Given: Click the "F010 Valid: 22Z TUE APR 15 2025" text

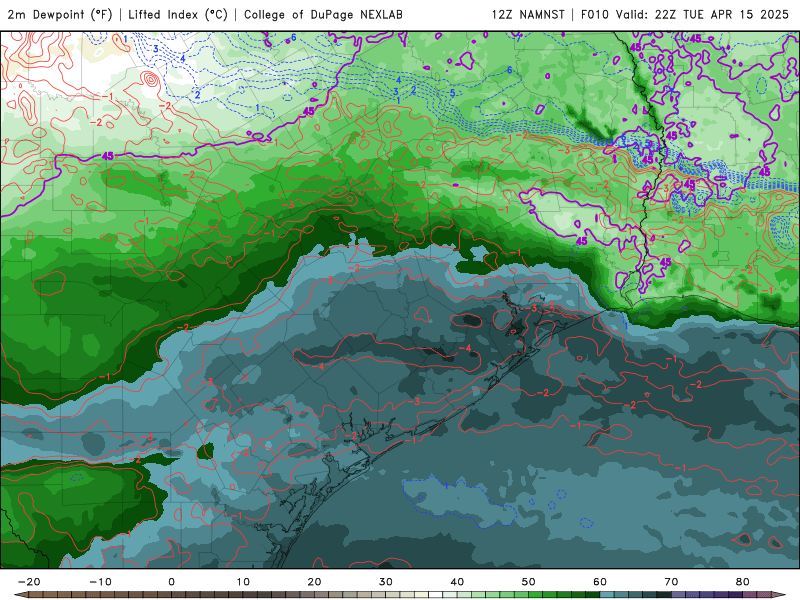Looking at the screenshot, I should pos(685,15).
